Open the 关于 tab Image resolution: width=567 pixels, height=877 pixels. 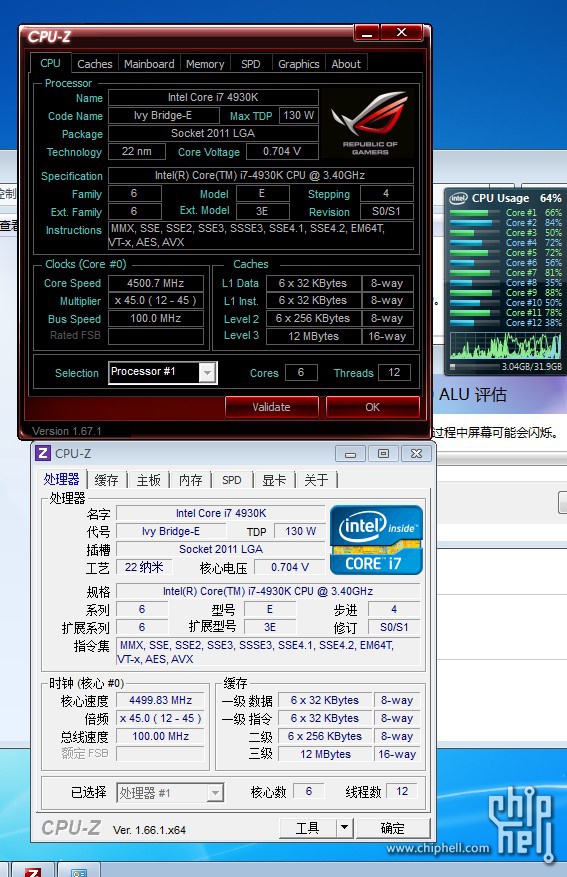pos(316,480)
